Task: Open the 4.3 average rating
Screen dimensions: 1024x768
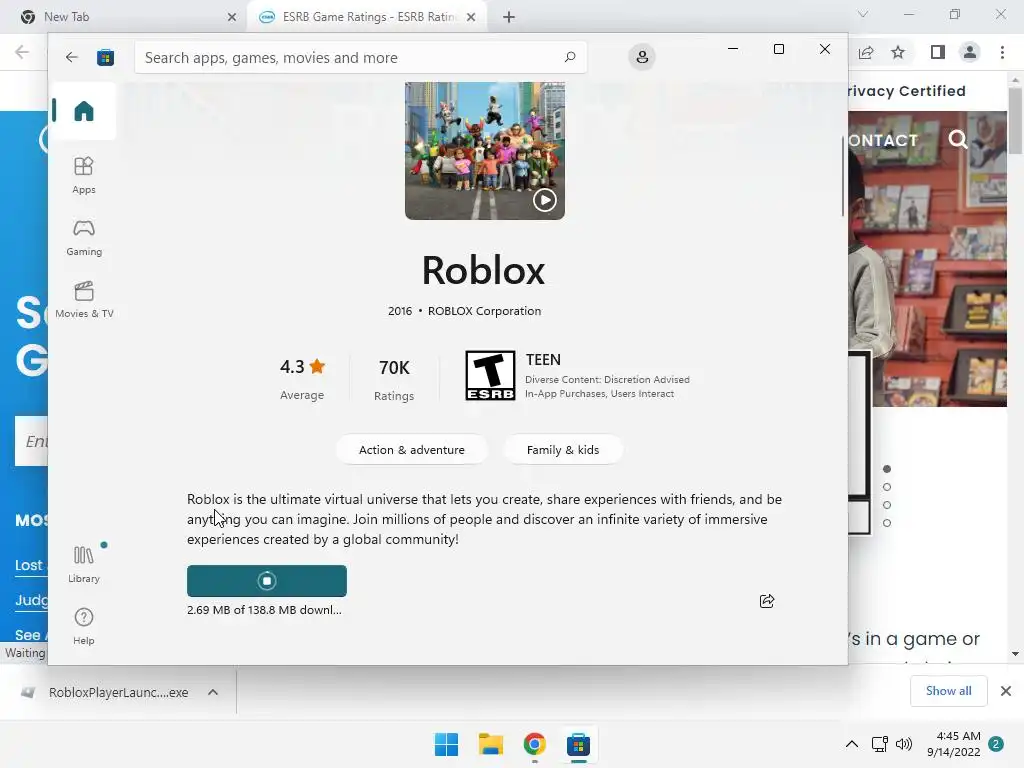Action: point(302,379)
